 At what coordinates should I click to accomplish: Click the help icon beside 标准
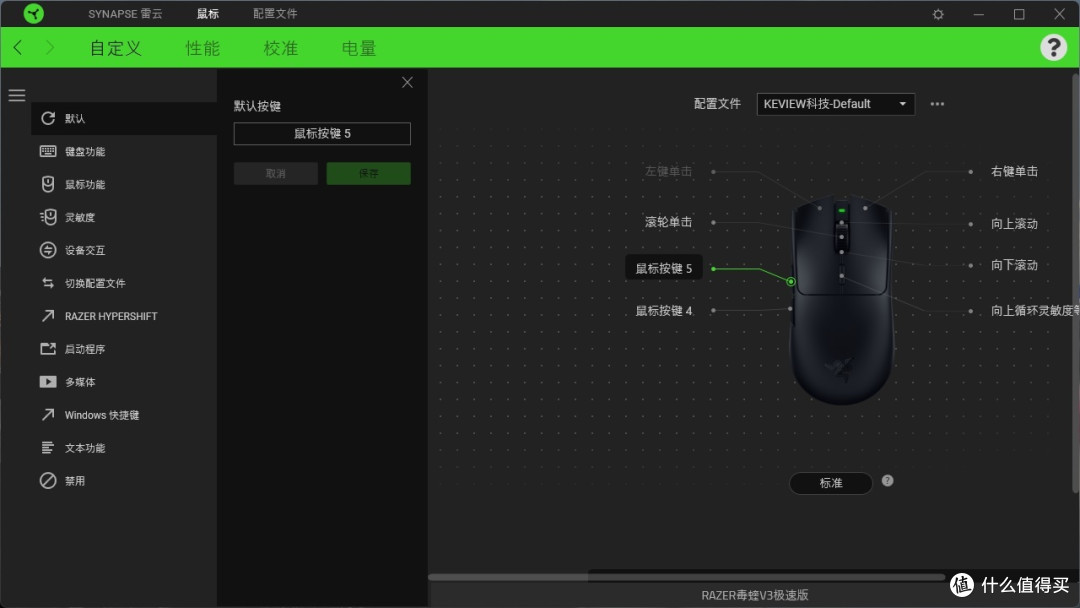tap(887, 481)
